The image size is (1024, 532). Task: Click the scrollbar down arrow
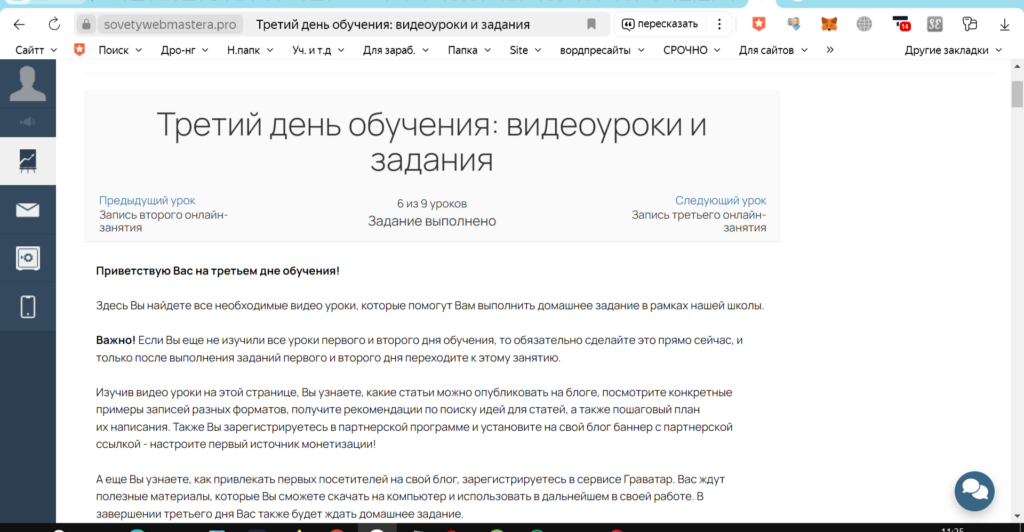[x=1017, y=516]
